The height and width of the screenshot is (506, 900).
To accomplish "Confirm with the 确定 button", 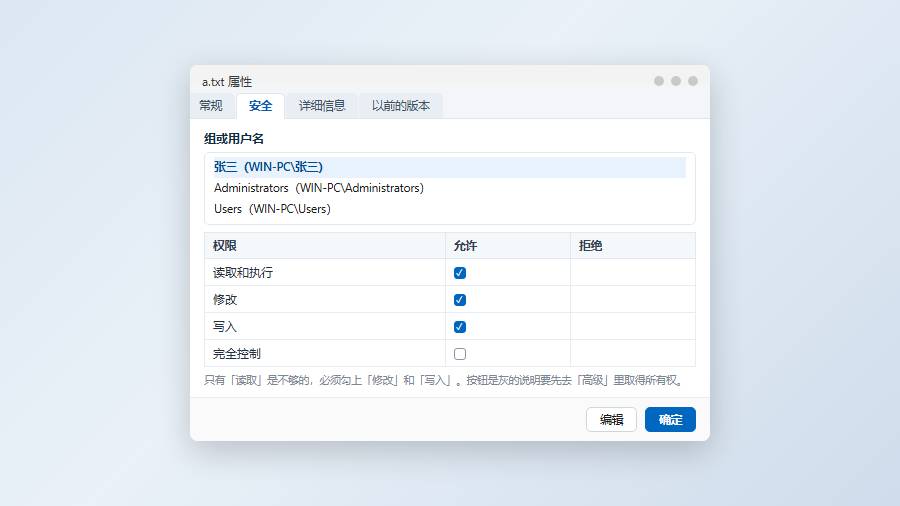I will pyautogui.click(x=670, y=419).
